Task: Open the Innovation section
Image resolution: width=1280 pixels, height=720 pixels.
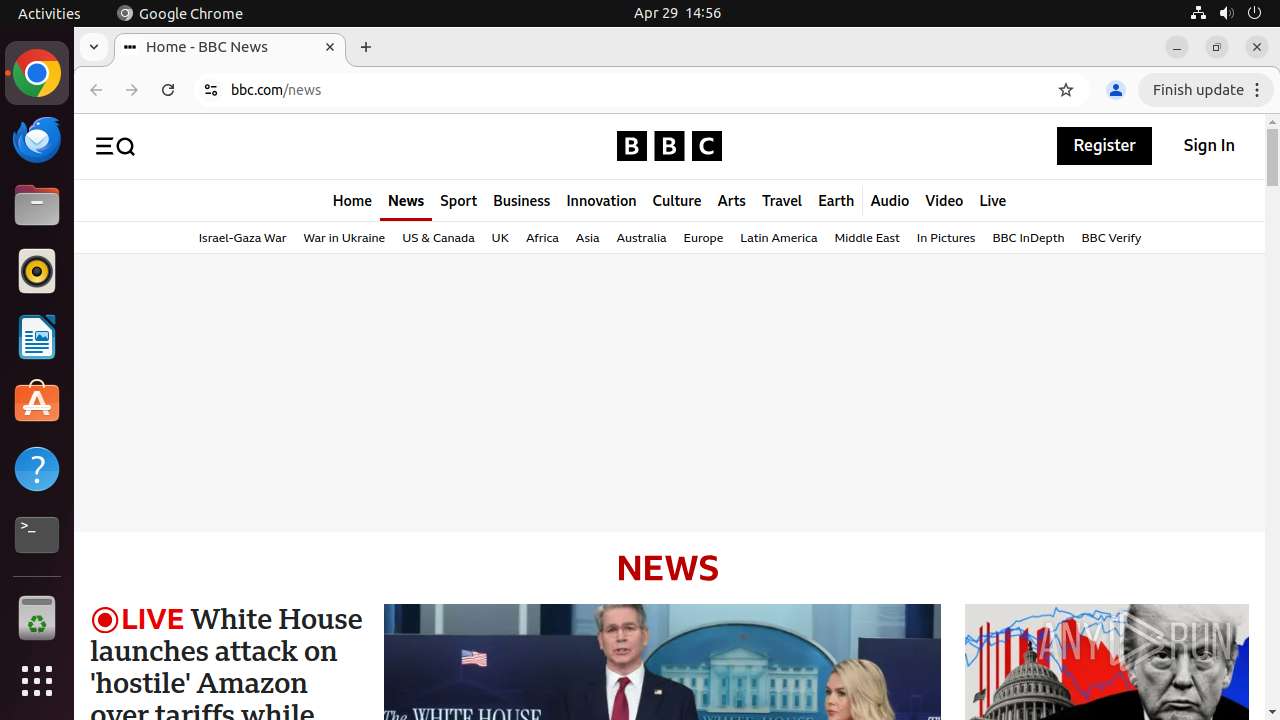Action: [x=601, y=201]
